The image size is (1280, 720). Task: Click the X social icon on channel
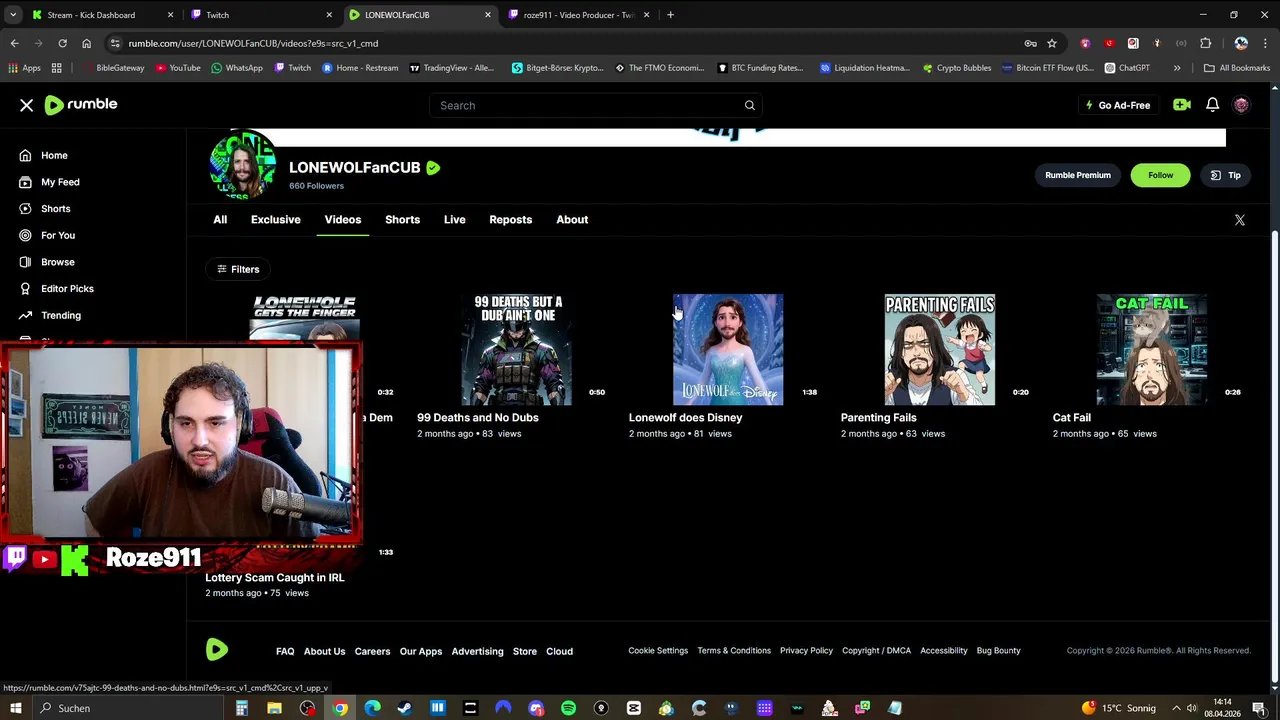1239,220
